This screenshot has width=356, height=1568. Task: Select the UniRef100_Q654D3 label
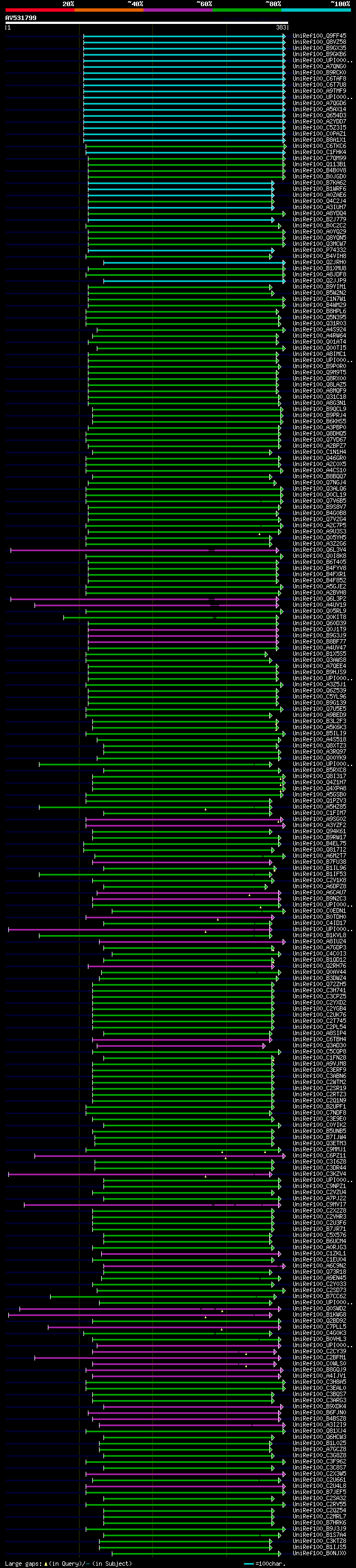(319, 115)
